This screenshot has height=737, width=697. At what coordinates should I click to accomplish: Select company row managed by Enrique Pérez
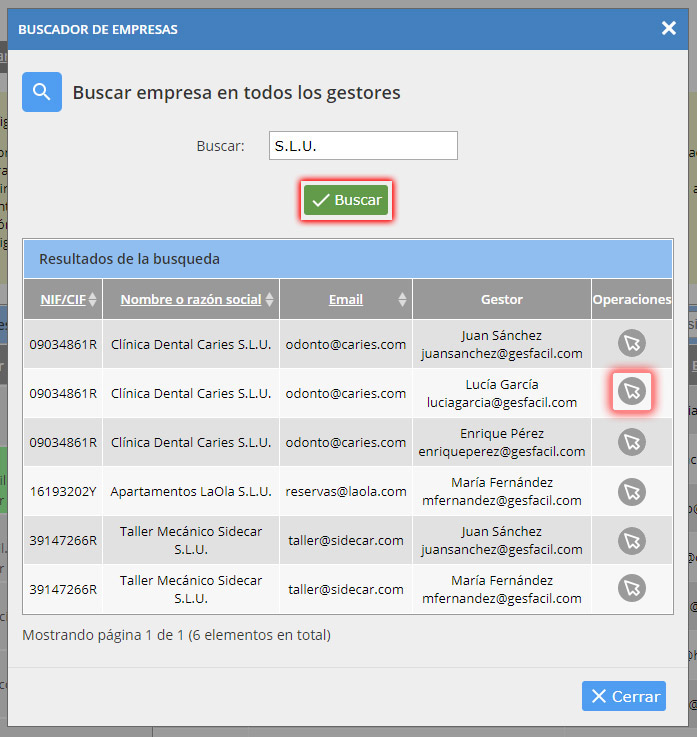[x=631, y=441]
